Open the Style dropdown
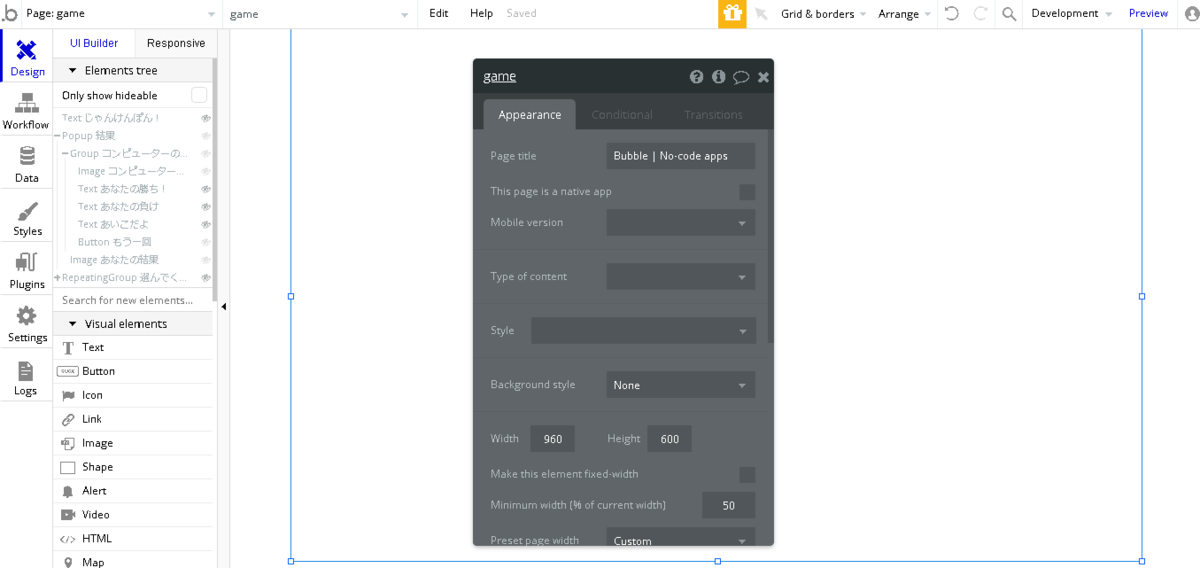Viewport: 1200px width, 568px height. [643, 331]
